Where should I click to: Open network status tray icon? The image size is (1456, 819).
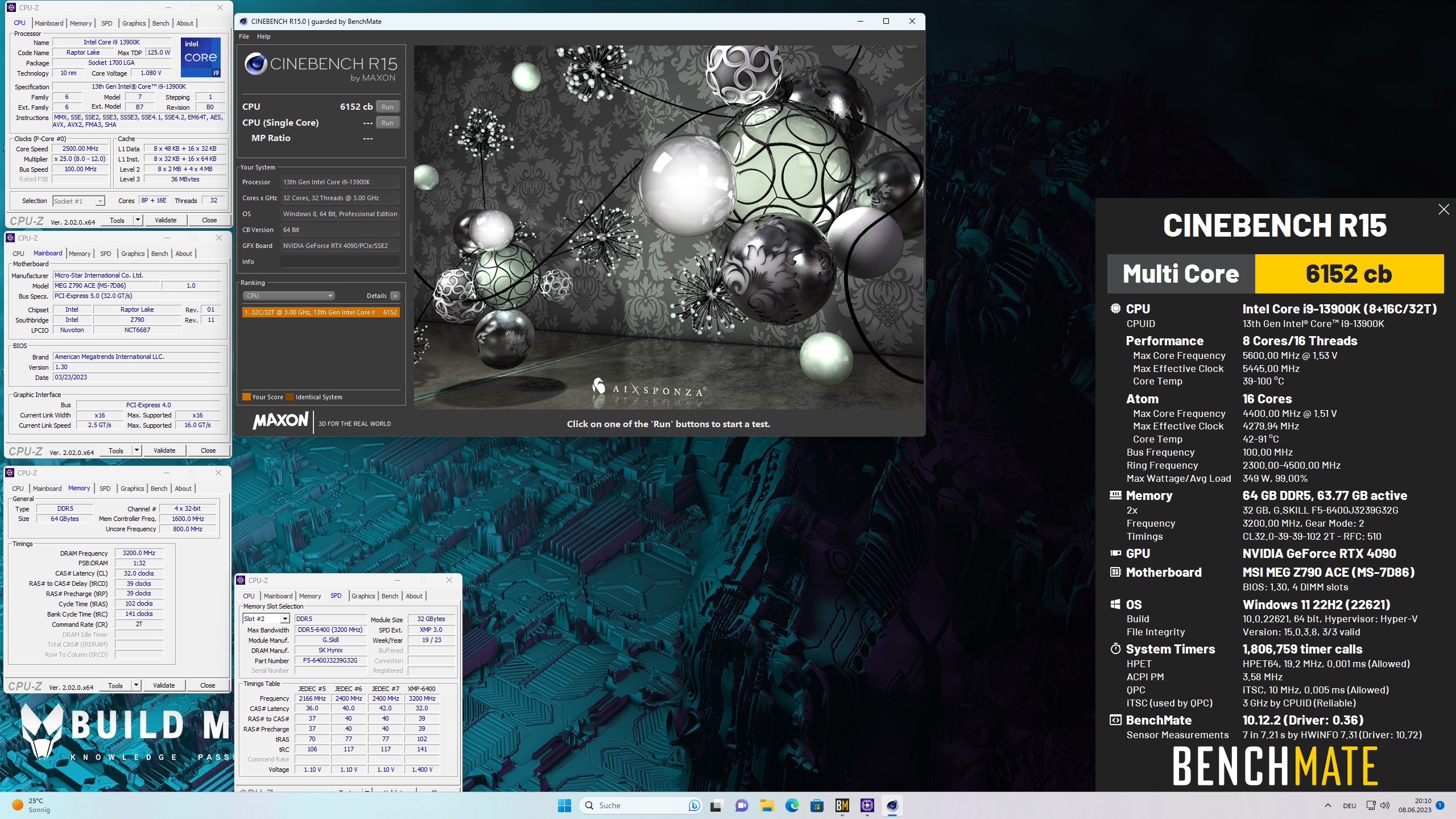tap(1371, 805)
